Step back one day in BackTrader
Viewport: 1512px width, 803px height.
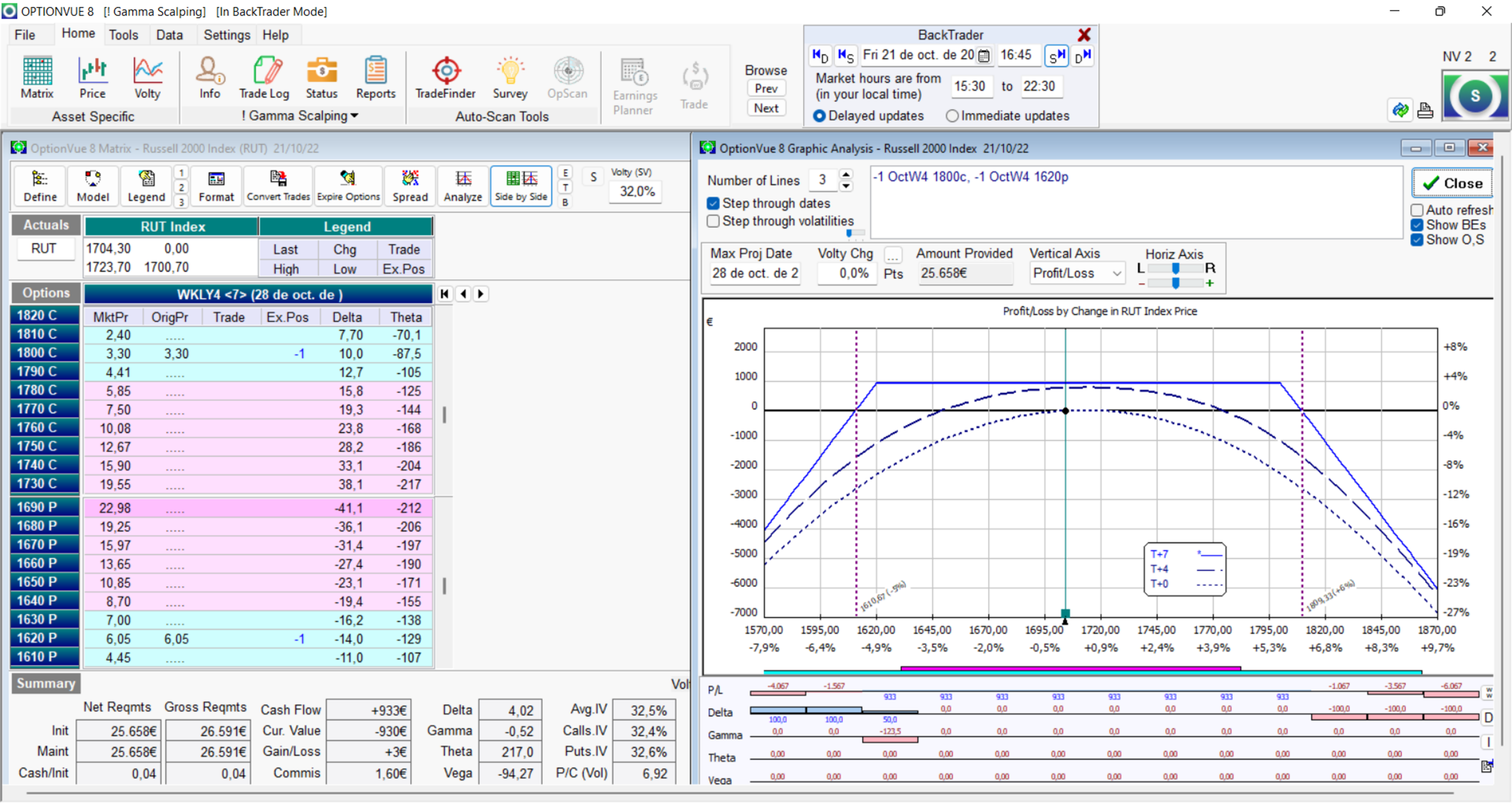coord(820,55)
